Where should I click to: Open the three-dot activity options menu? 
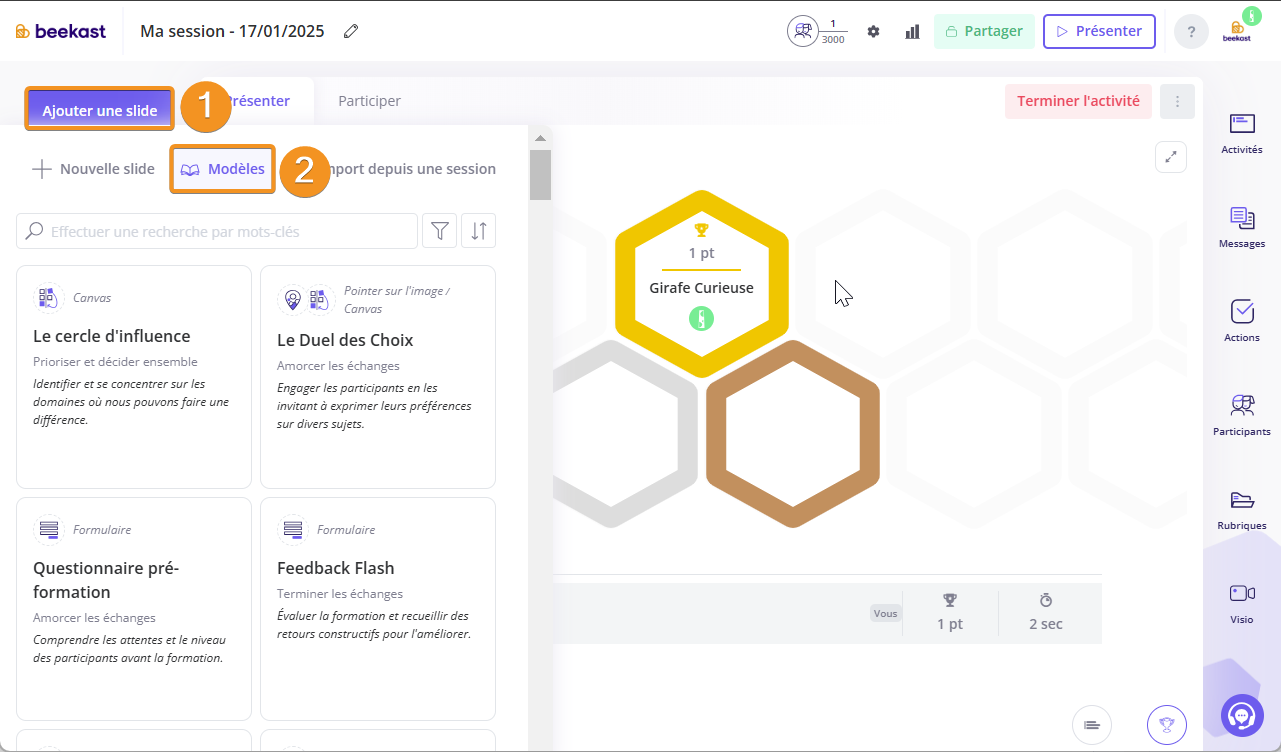(1177, 101)
